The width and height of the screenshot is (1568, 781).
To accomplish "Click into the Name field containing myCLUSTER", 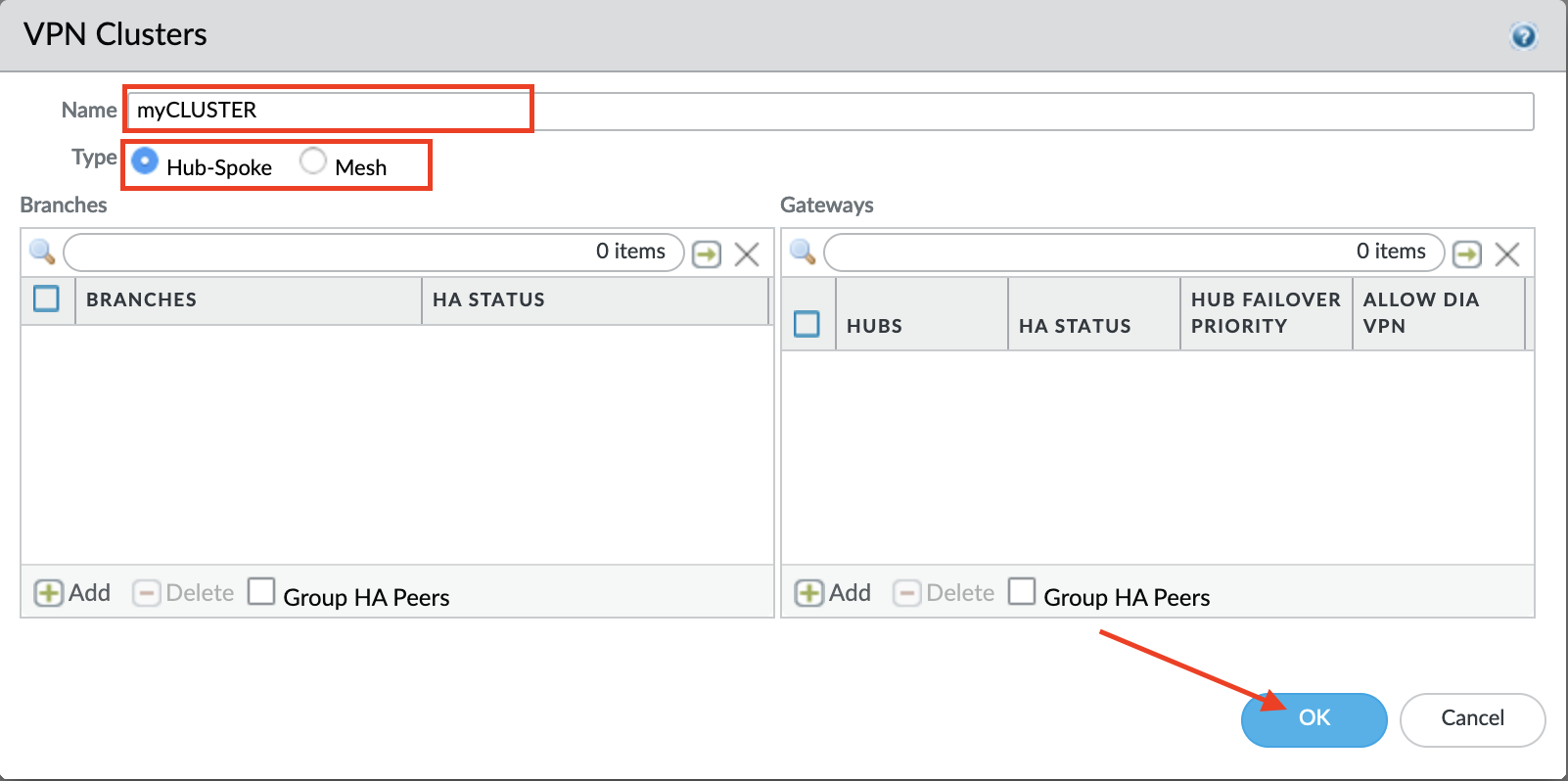I will pyautogui.click(x=830, y=111).
